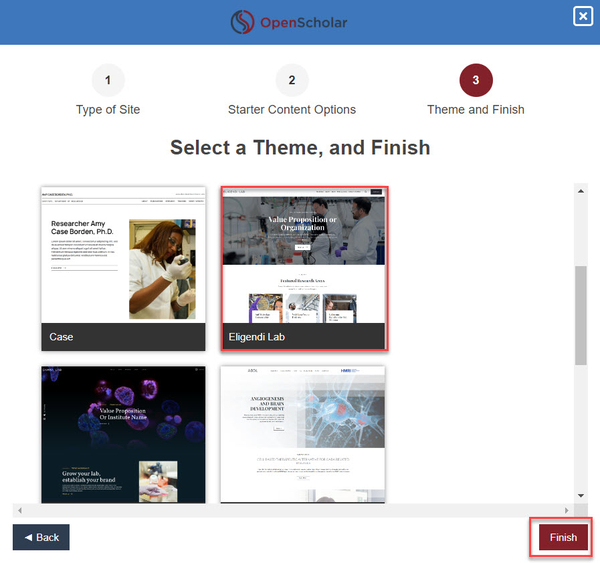
Task: Click the Theme and Finish label
Action: point(476,109)
